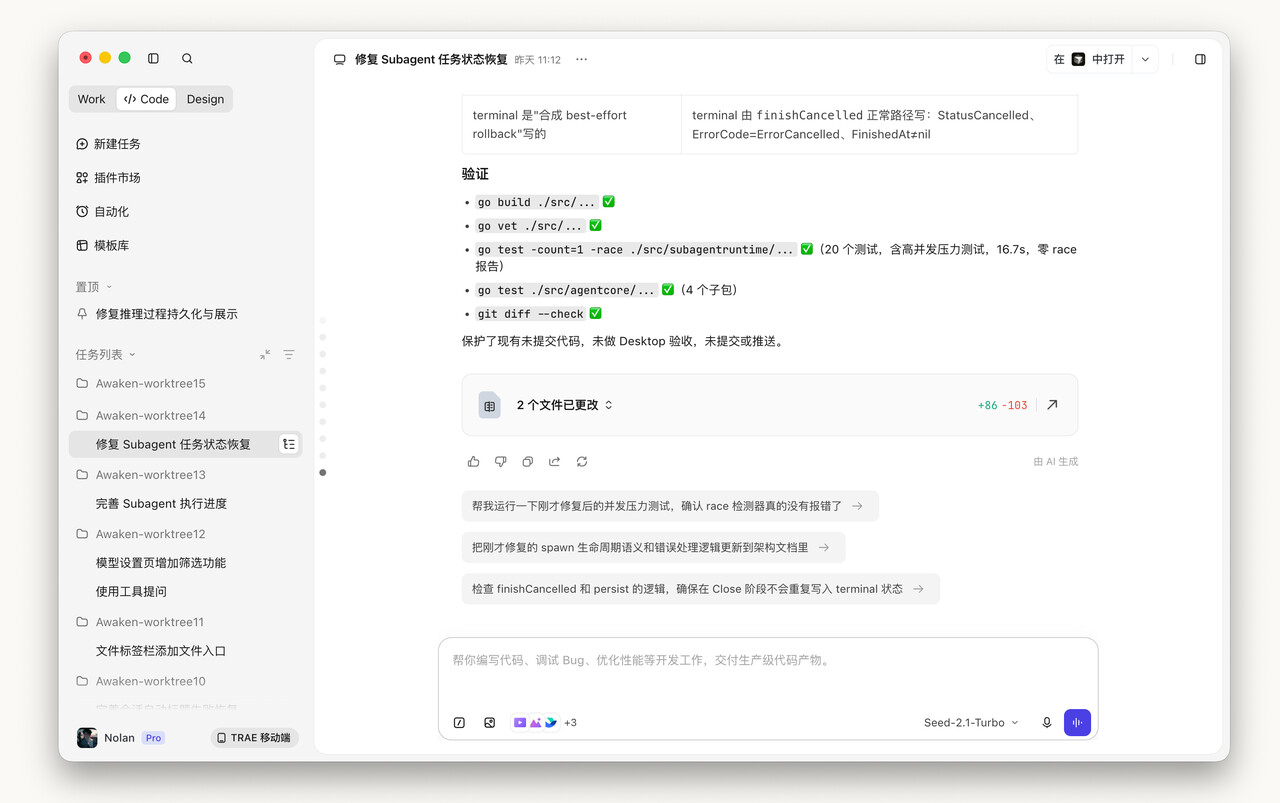Open 插件市场 plugin marketplace
The height and width of the screenshot is (803, 1280).
108,178
